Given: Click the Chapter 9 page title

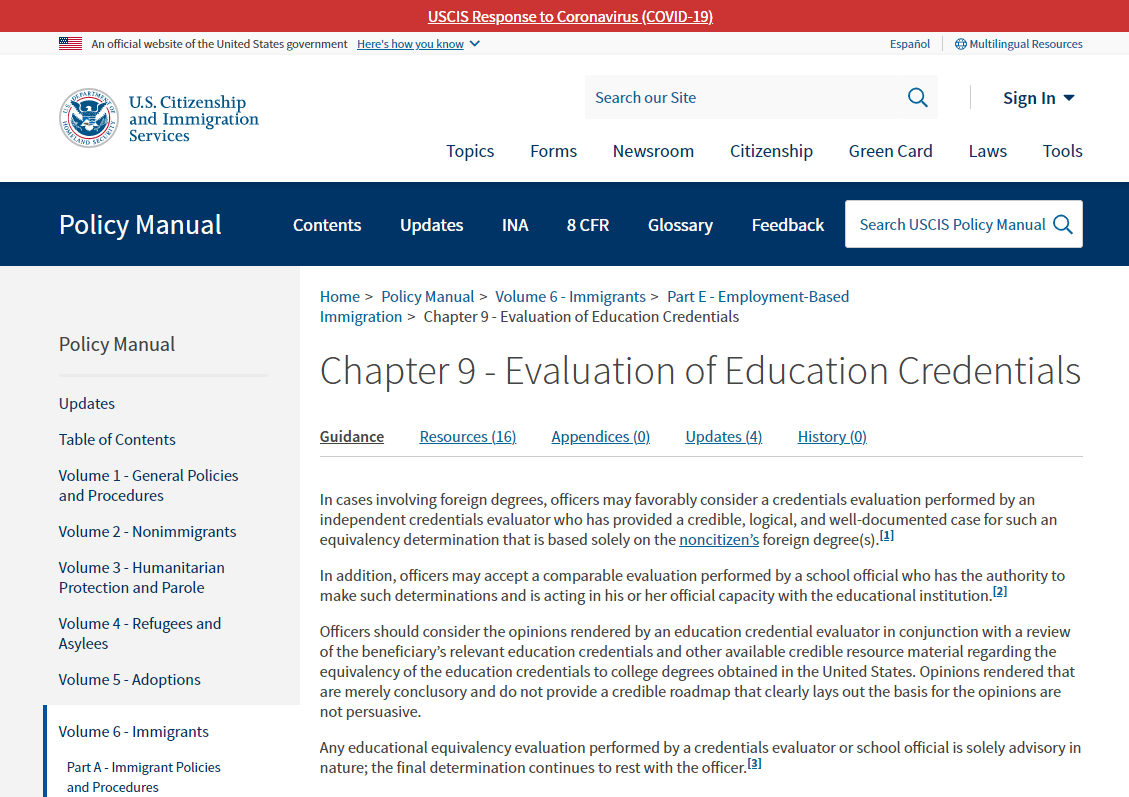Looking at the screenshot, I should 700,372.
